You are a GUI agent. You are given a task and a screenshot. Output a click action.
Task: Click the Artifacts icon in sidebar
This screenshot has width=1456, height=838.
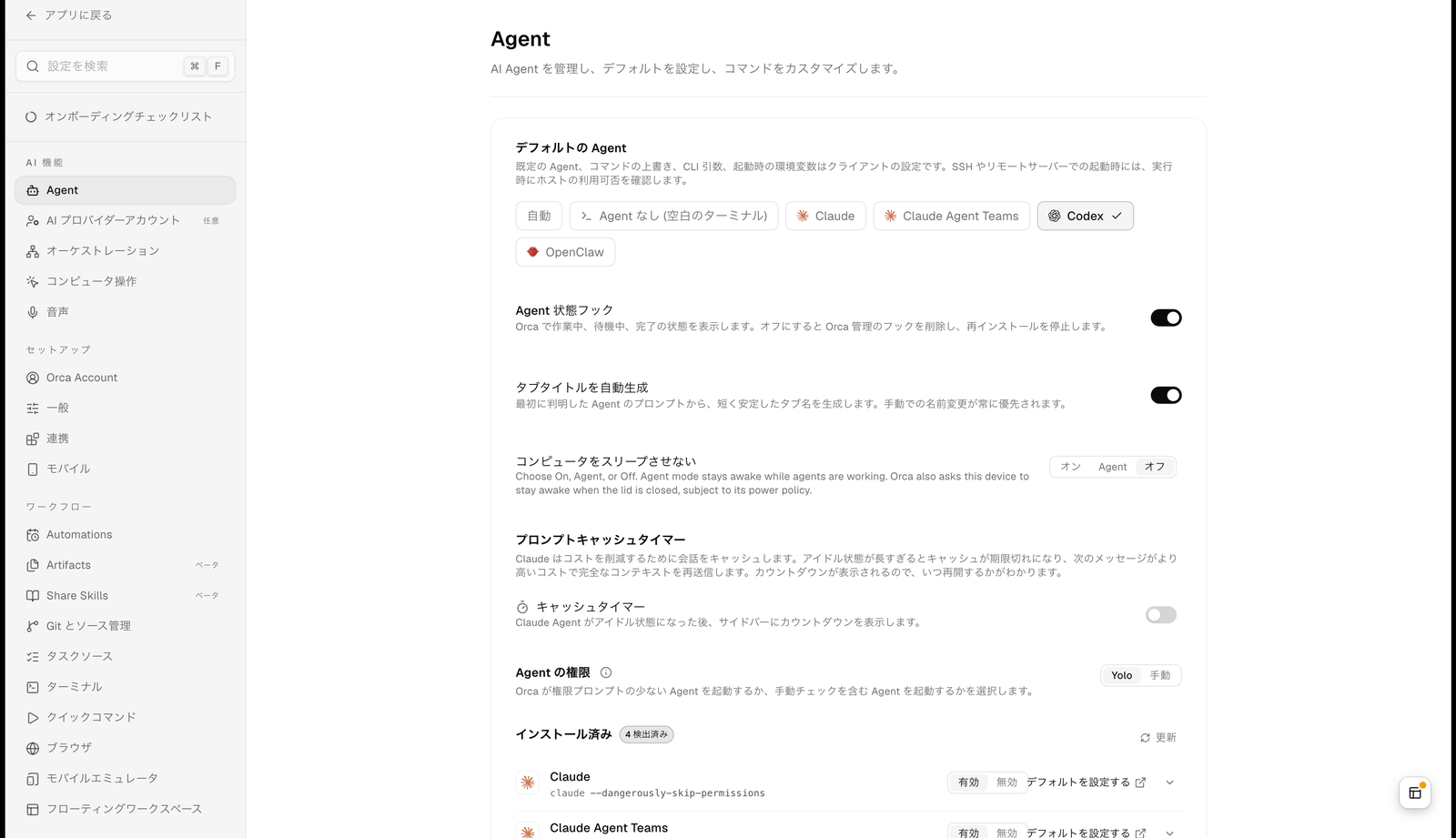point(33,565)
